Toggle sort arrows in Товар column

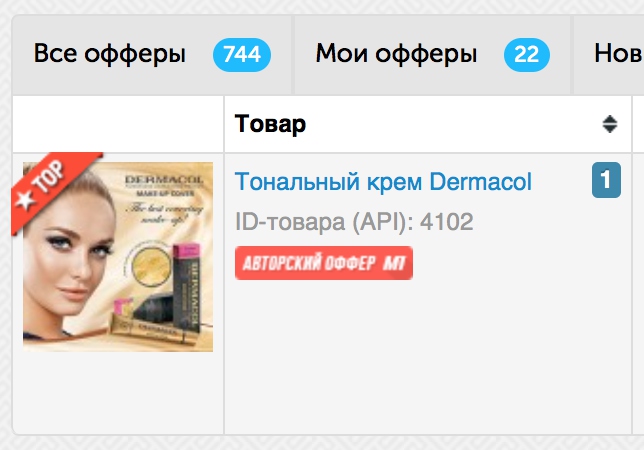pyautogui.click(x=610, y=124)
